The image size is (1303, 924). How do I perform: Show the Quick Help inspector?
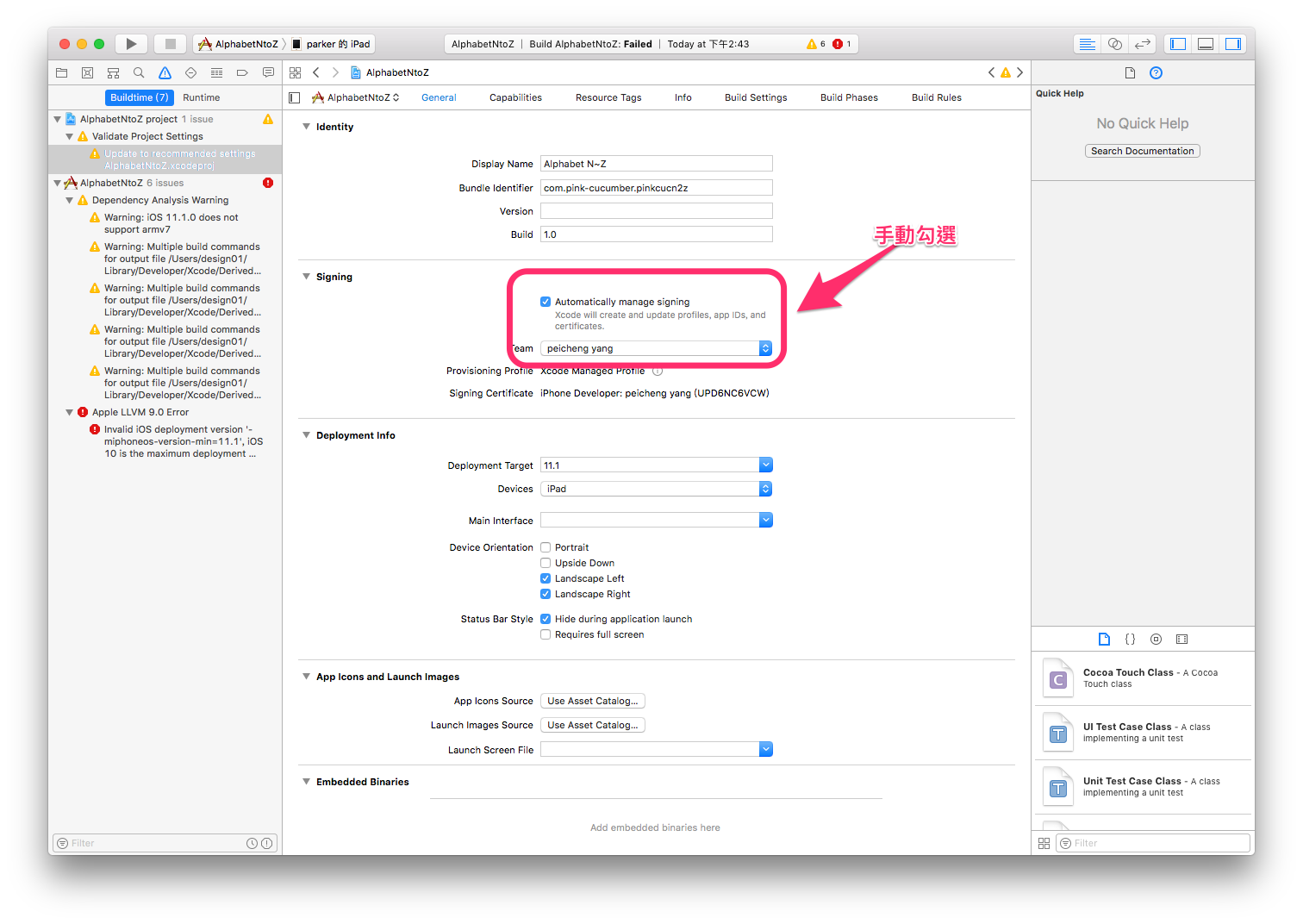pyautogui.click(x=1156, y=73)
